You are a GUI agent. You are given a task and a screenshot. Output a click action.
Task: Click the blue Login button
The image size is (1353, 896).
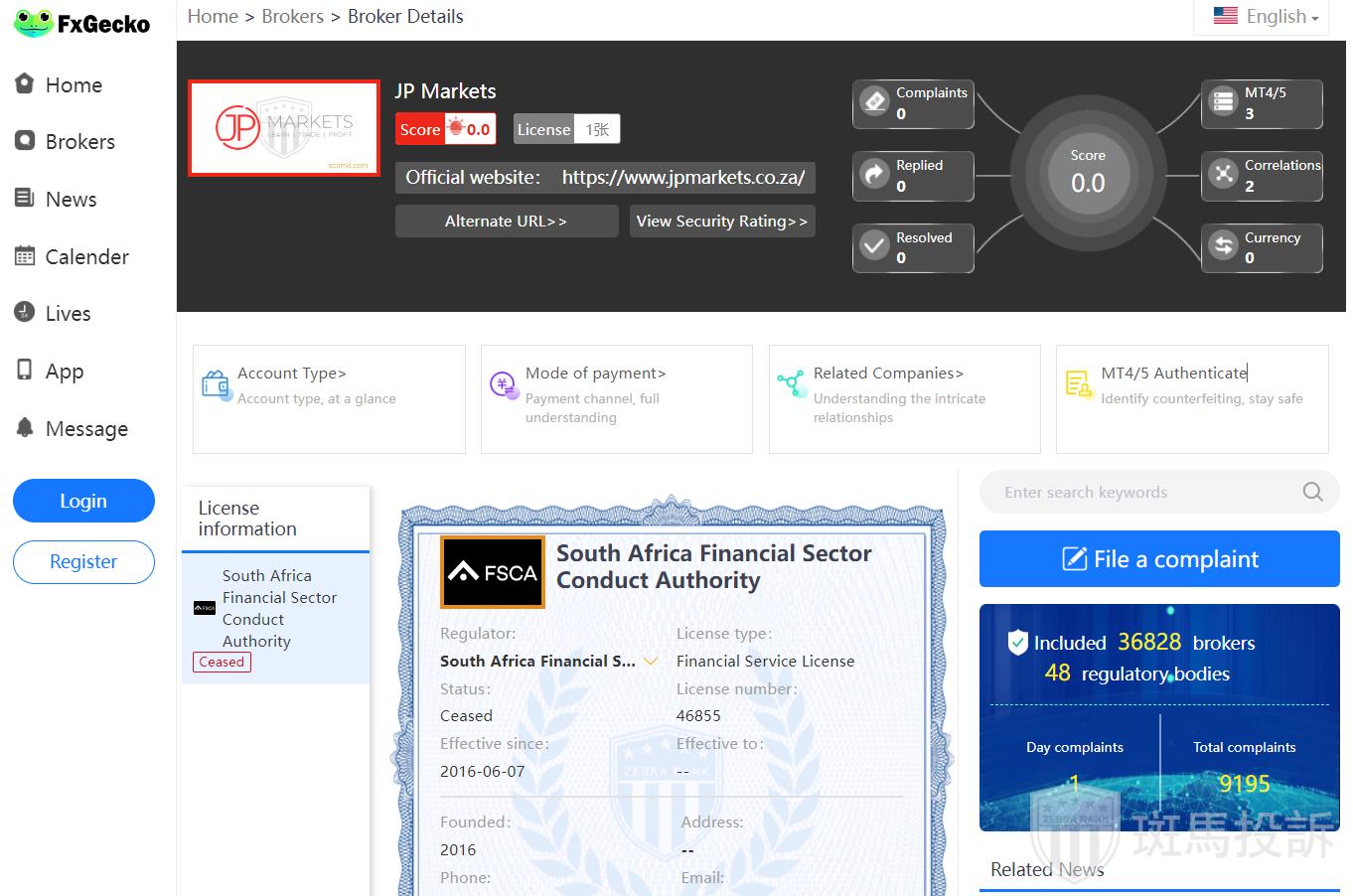pyautogui.click(x=83, y=501)
